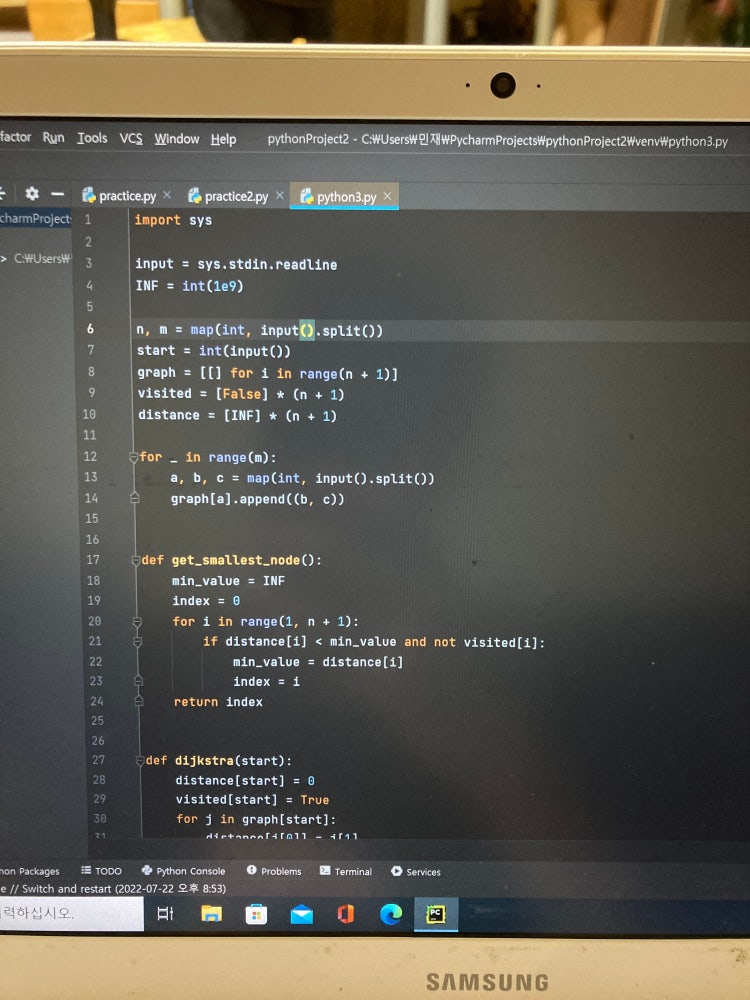Screen dimensions: 750x1000
Task: Click the PyCharm icon in the taskbar
Action: point(436,913)
